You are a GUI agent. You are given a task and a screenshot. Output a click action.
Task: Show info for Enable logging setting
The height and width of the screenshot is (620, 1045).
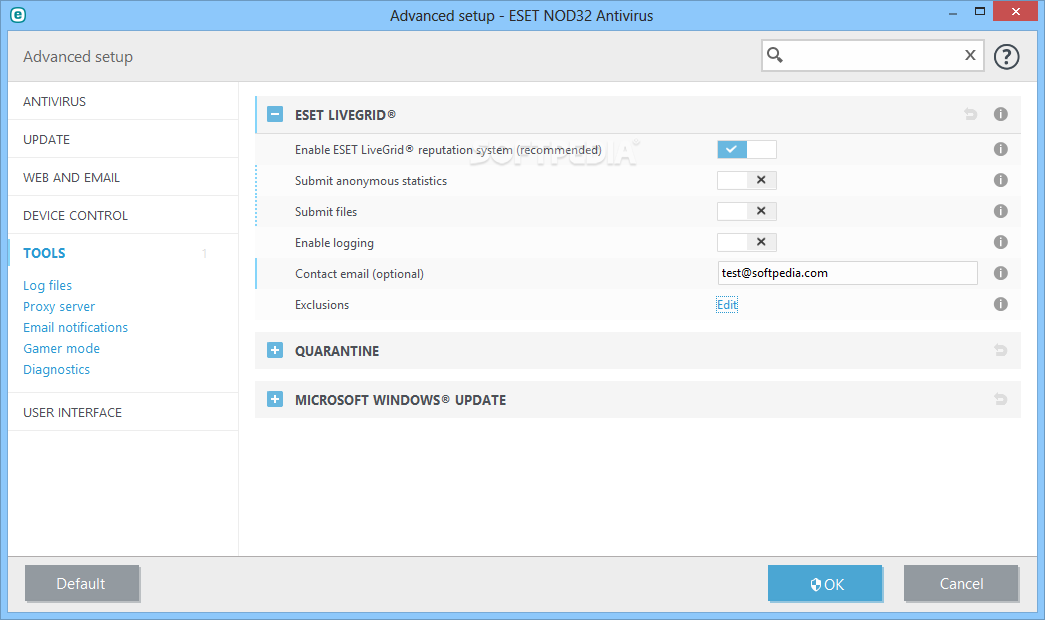[1000, 242]
